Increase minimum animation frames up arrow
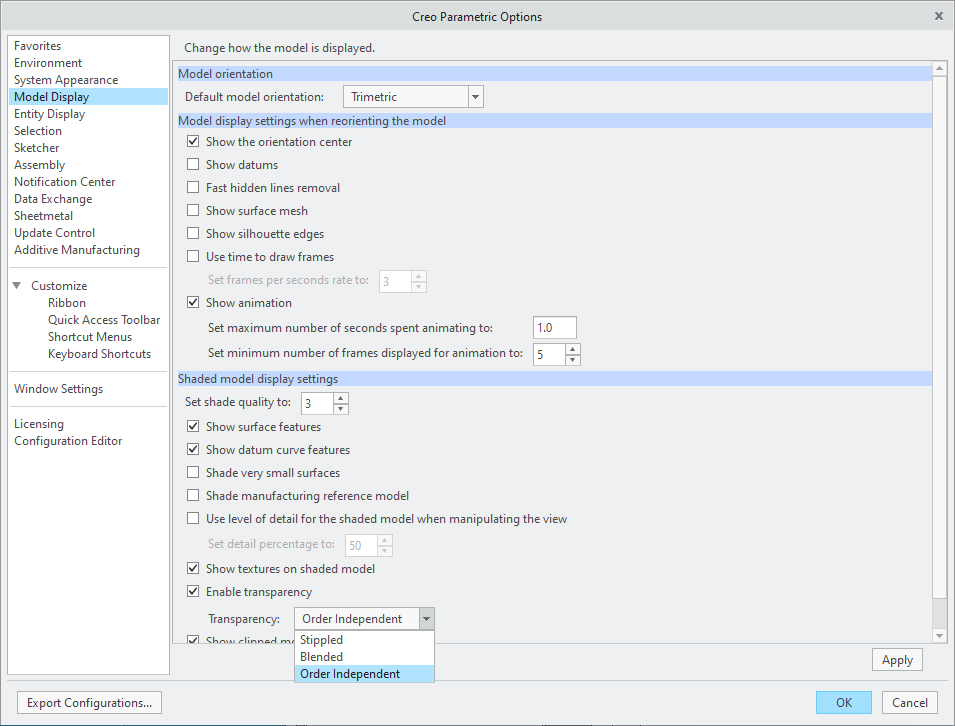The height and width of the screenshot is (726, 955). point(572,348)
